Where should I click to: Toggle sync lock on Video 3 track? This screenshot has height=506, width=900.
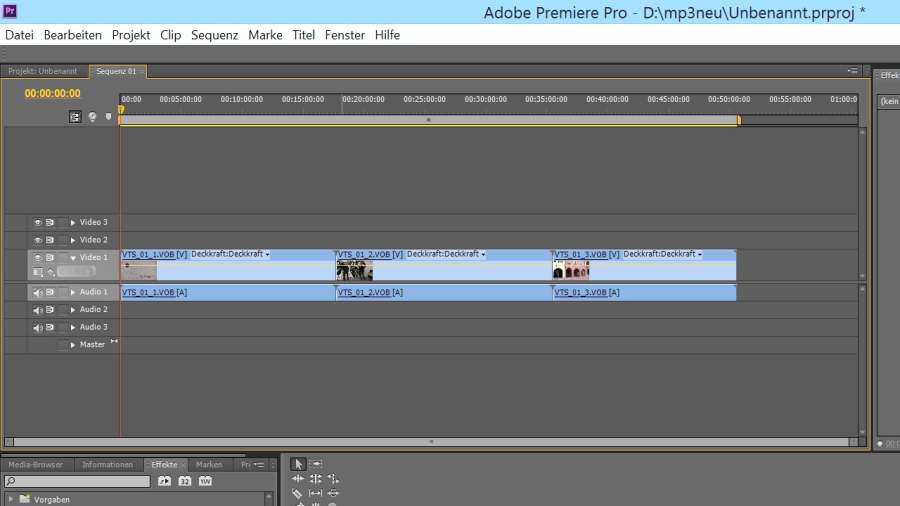(50, 223)
